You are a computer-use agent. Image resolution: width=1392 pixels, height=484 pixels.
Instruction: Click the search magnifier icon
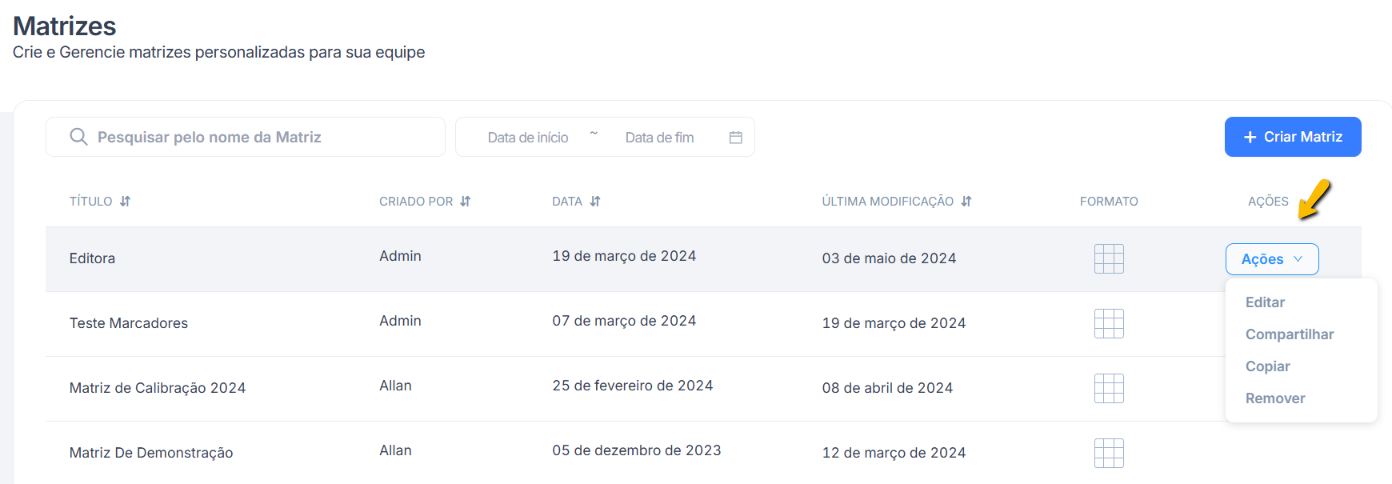tap(79, 137)
